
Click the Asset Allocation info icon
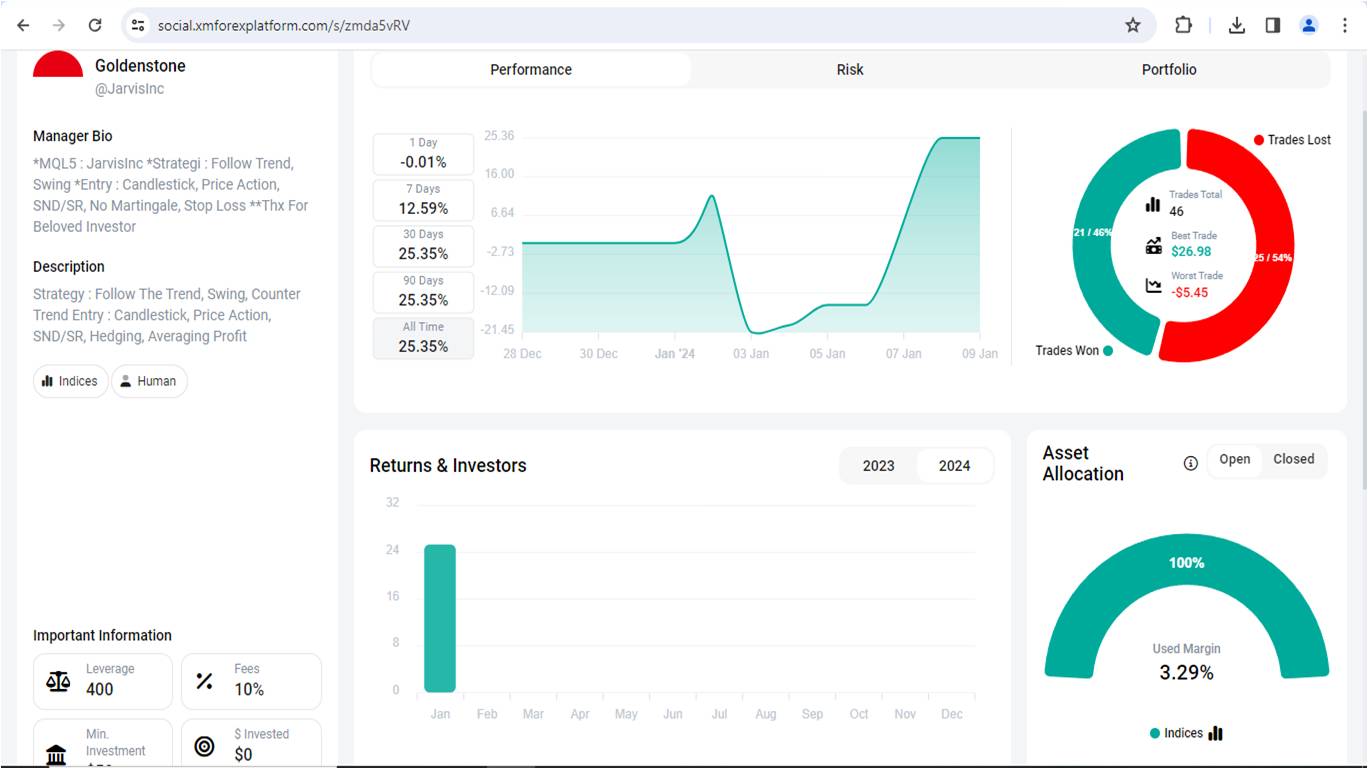click(1190, 463)
